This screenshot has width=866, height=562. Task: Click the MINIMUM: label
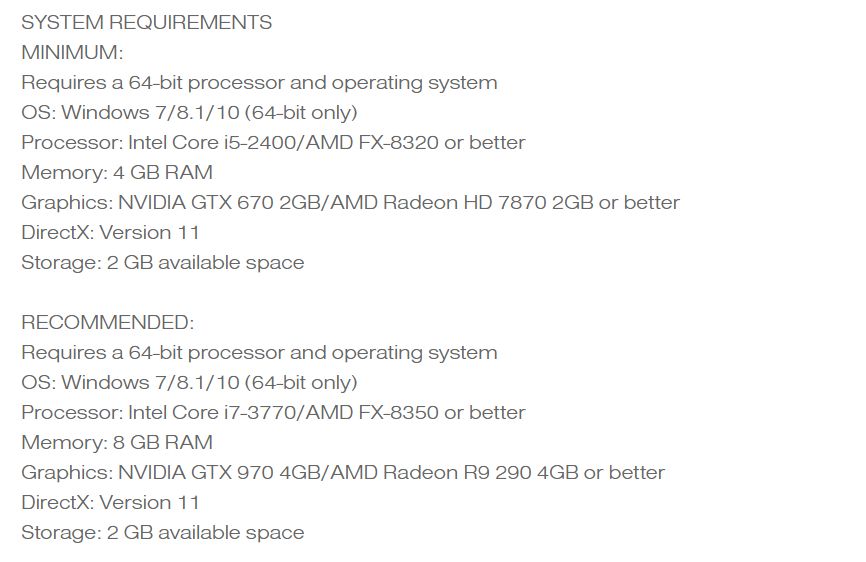(x=72, y=52)
